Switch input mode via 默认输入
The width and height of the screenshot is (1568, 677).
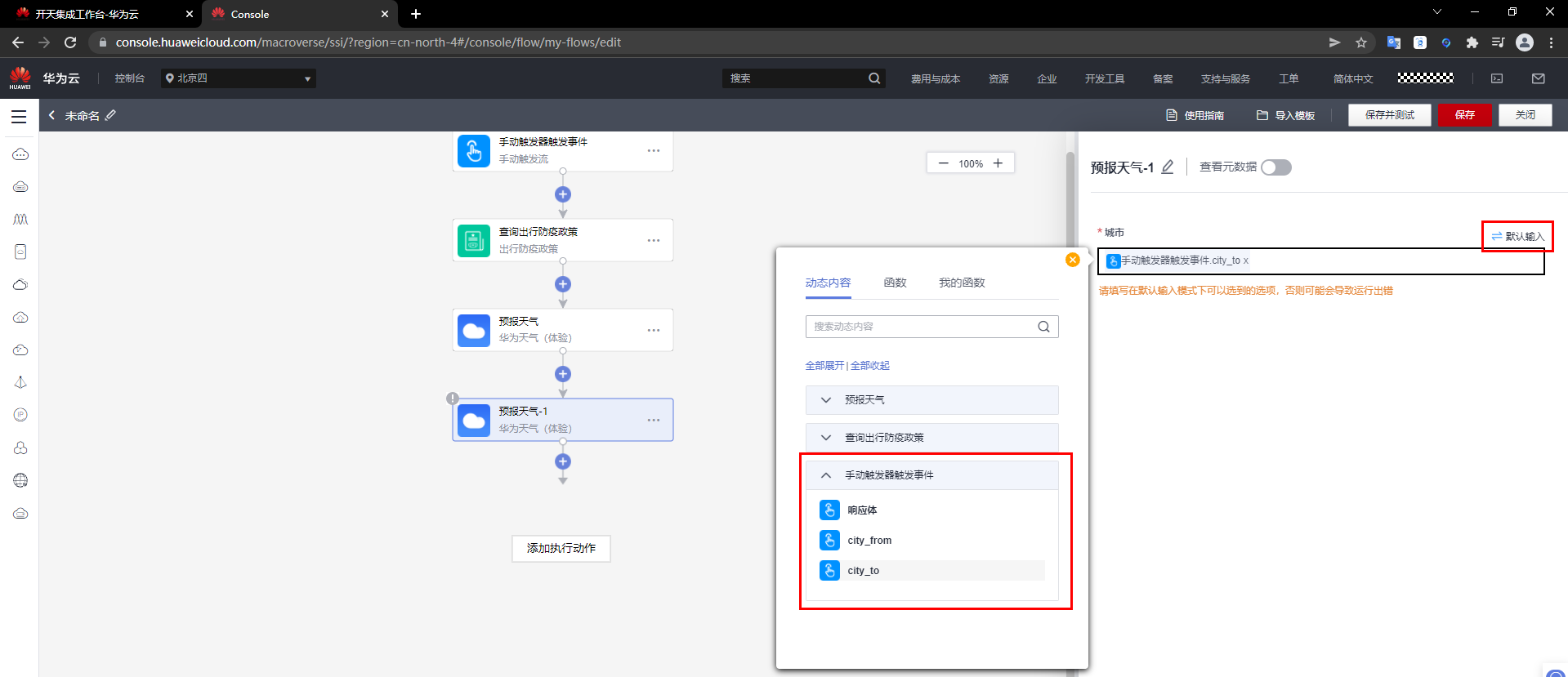[x=1518, y=236]
